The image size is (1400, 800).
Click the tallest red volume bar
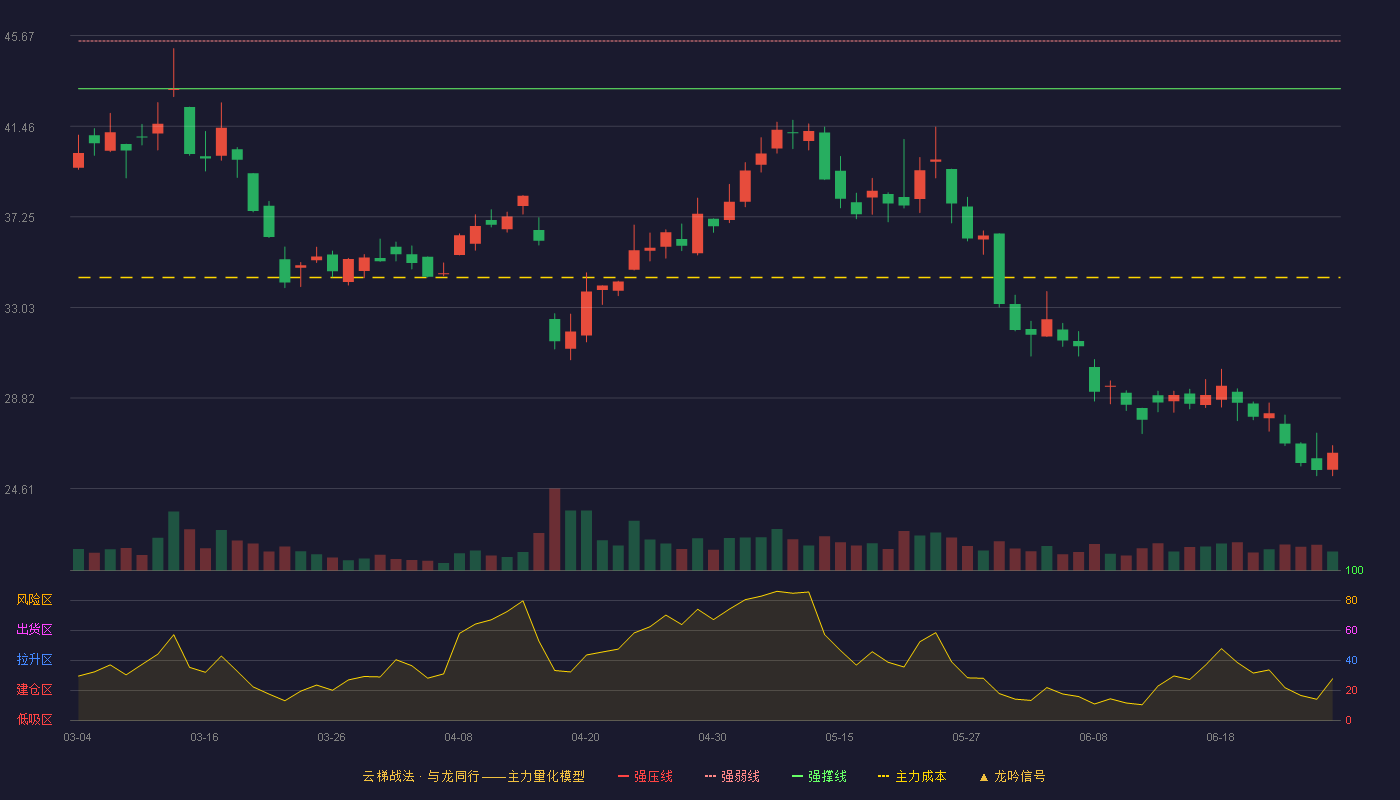[554, 529]
